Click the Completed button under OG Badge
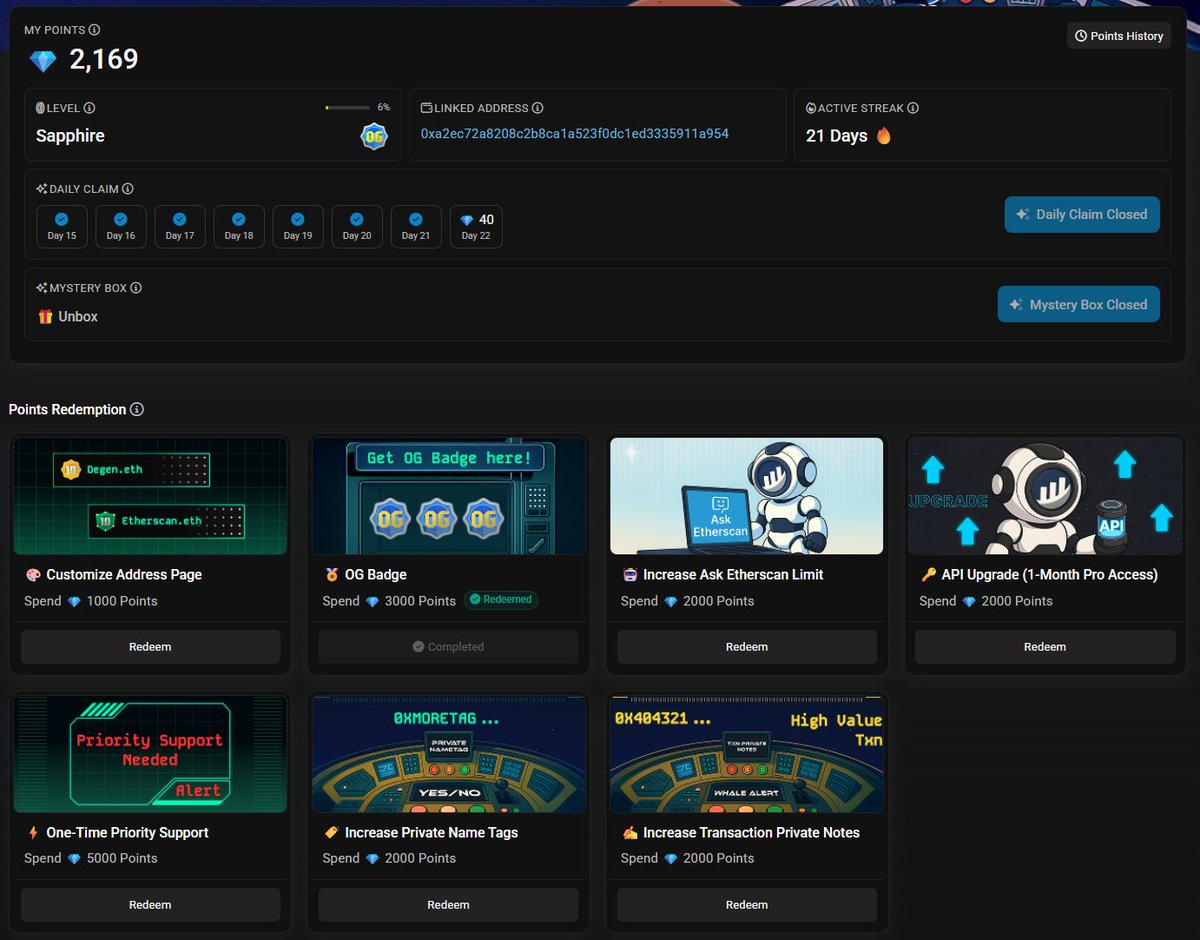The width and height of the screenshot is (1200, 940). click(x=448, y=647)
